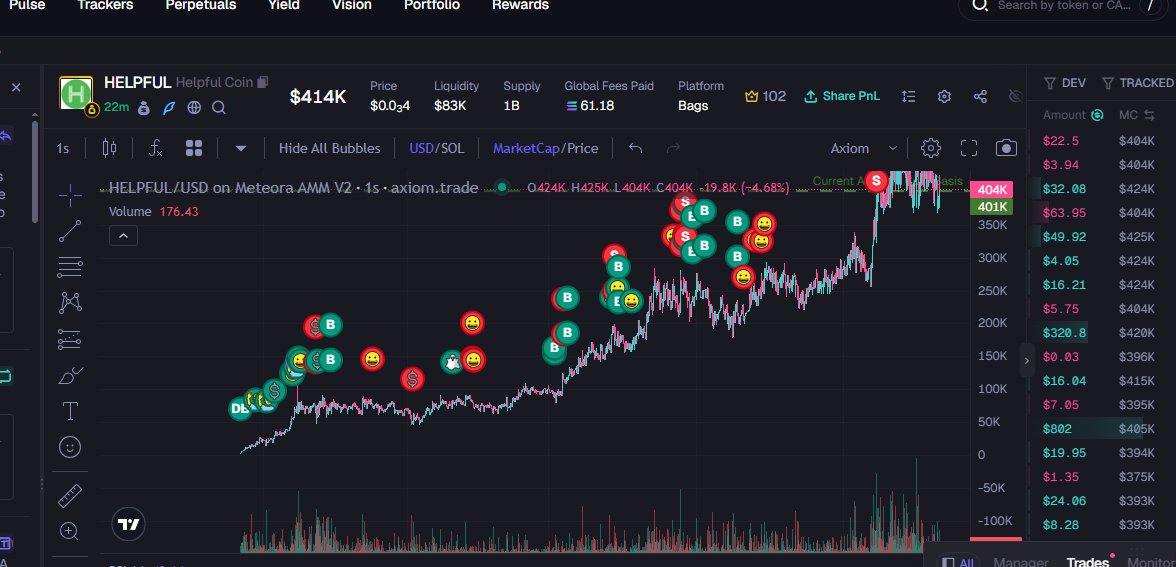Toggle MarketCap/Price chart mode
The width and height of the screenshot is (1176, 567).
pyautogui.click(x=545, y=148)
